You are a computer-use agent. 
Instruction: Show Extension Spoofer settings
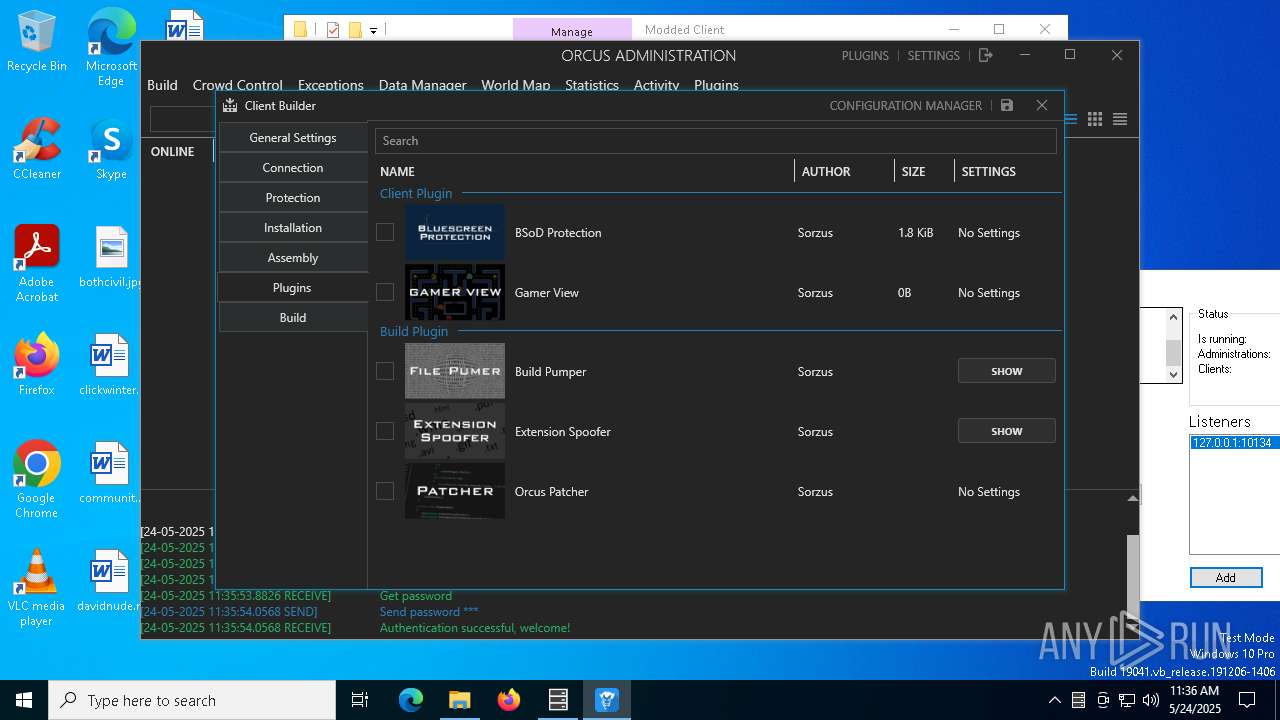[1006, 431]
